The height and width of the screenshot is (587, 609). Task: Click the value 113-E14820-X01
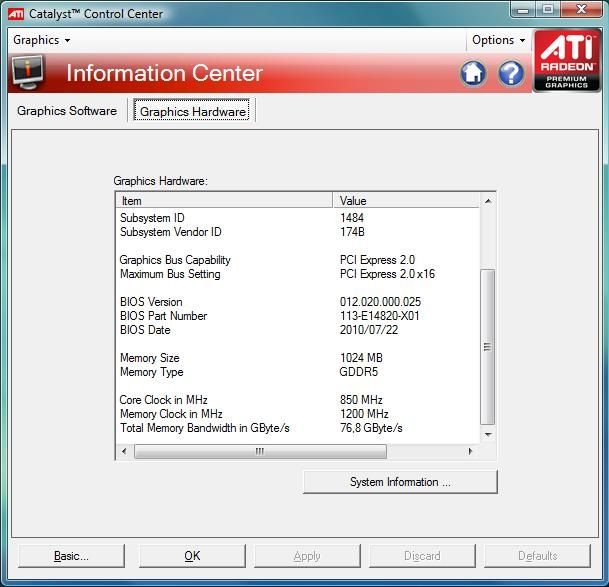click(x=379, y=316)
